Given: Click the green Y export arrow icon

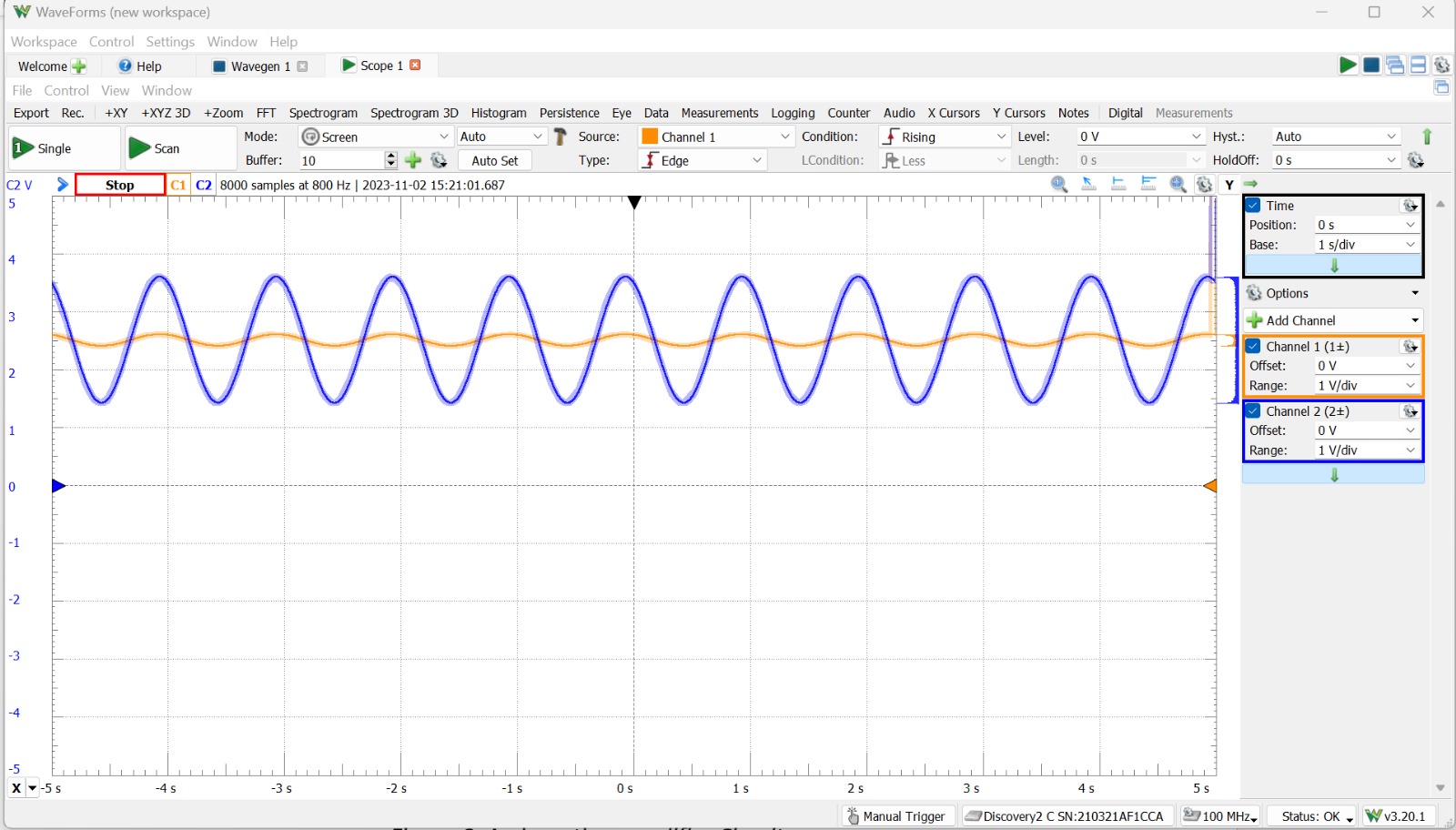Looking at the screenshot, I should (1251, 184).
